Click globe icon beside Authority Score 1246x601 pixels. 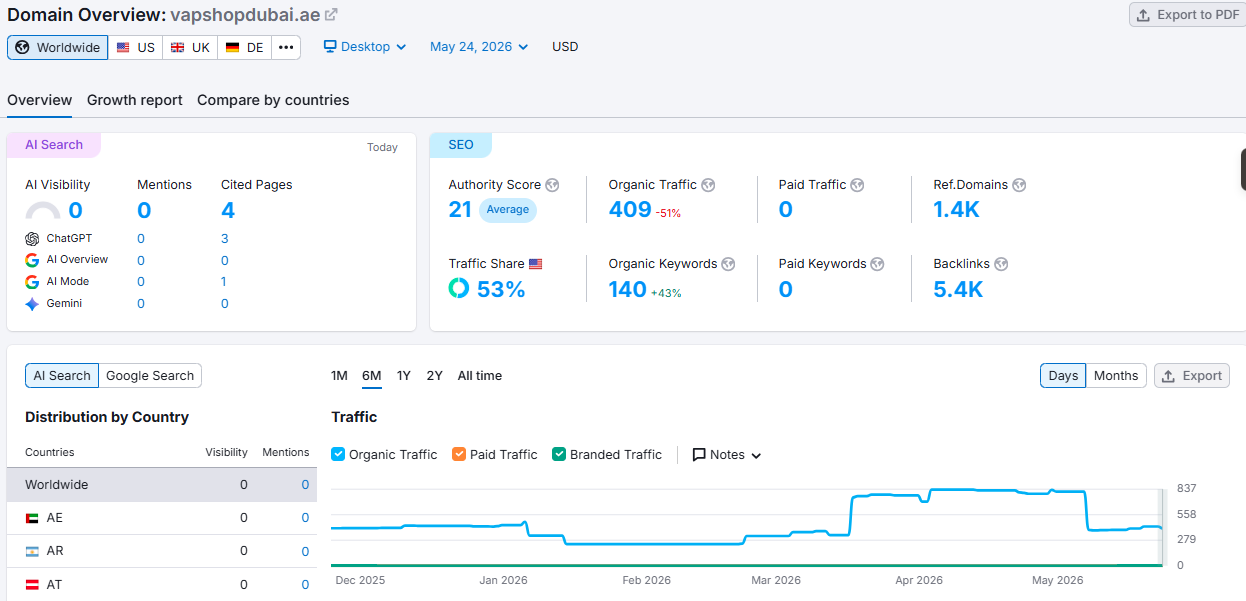(x=552, y=185)
